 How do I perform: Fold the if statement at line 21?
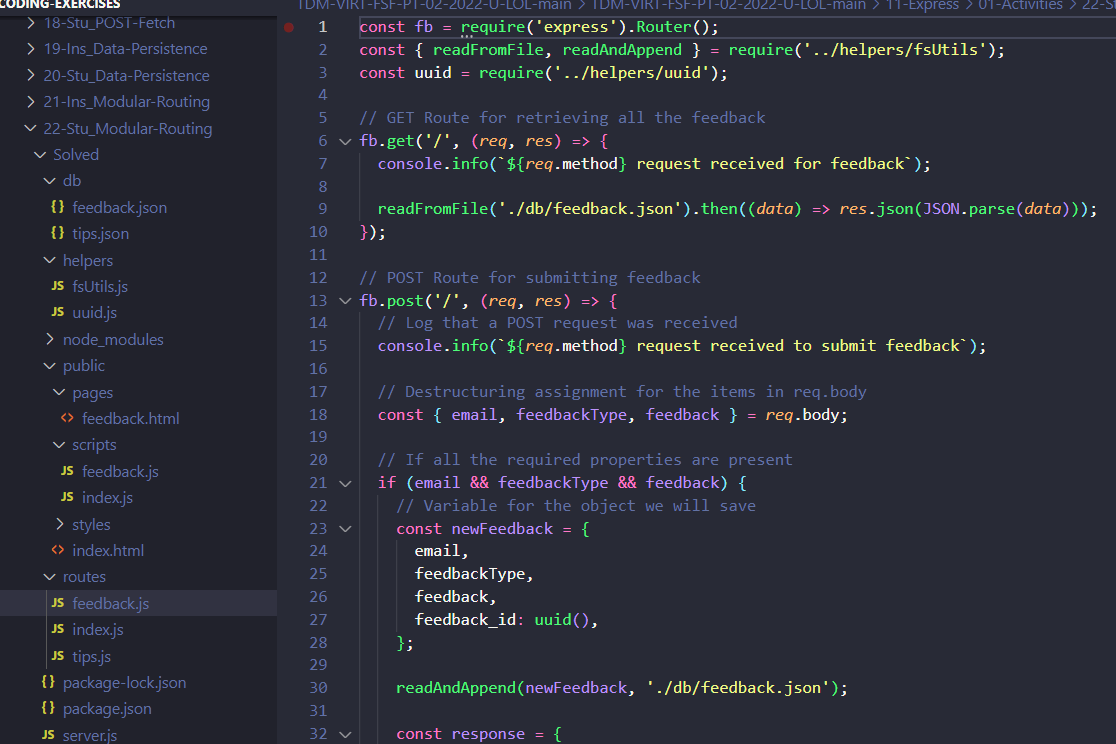pyautogui.click(x=345, y=483)
